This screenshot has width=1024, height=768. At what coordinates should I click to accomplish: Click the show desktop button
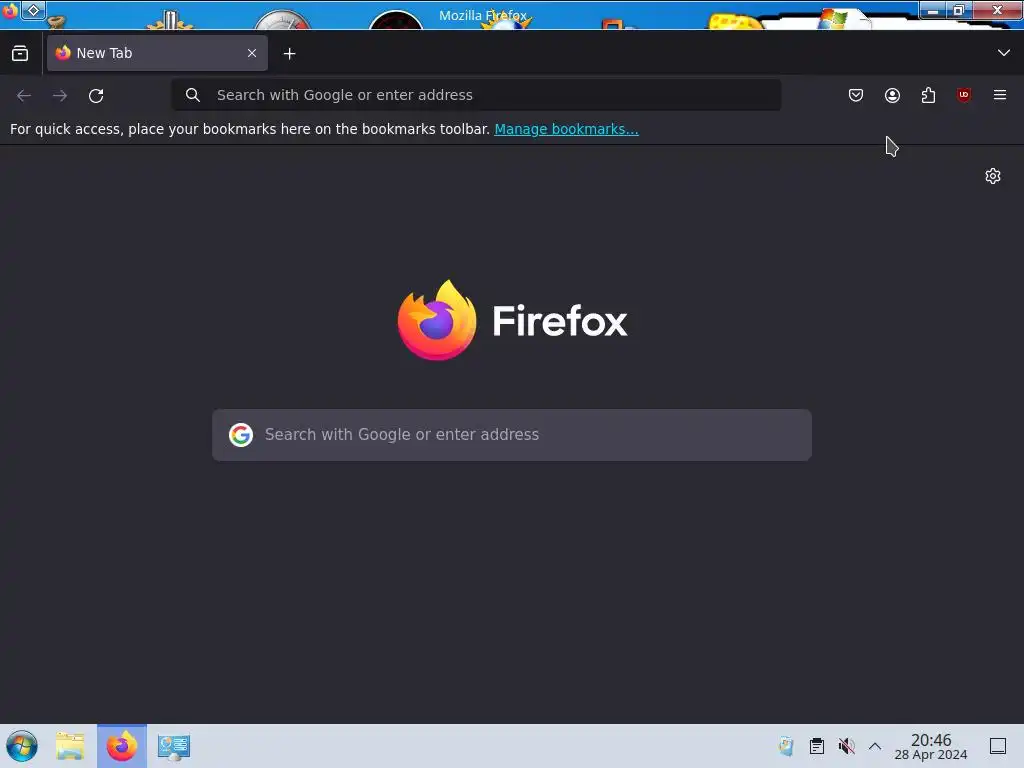coord(998,746)
